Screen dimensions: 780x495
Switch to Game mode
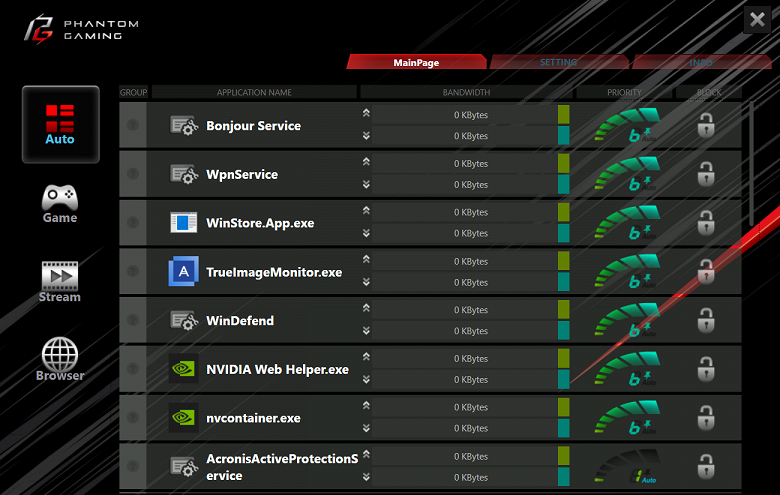tap(60, 204)
